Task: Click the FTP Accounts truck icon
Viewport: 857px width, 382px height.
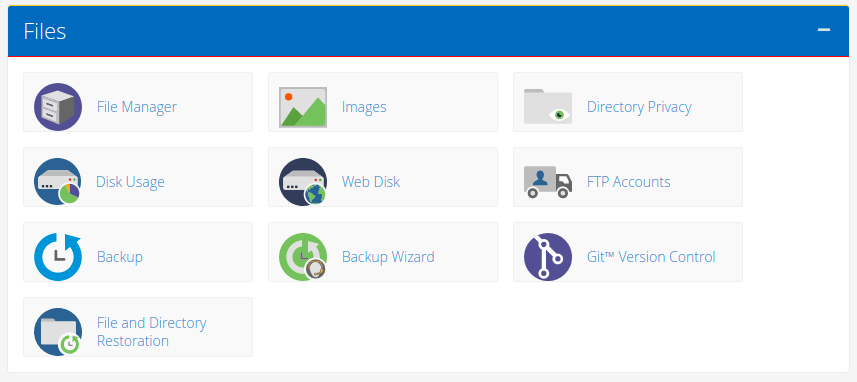Action: pyautogui.click(x=548, y=182)
